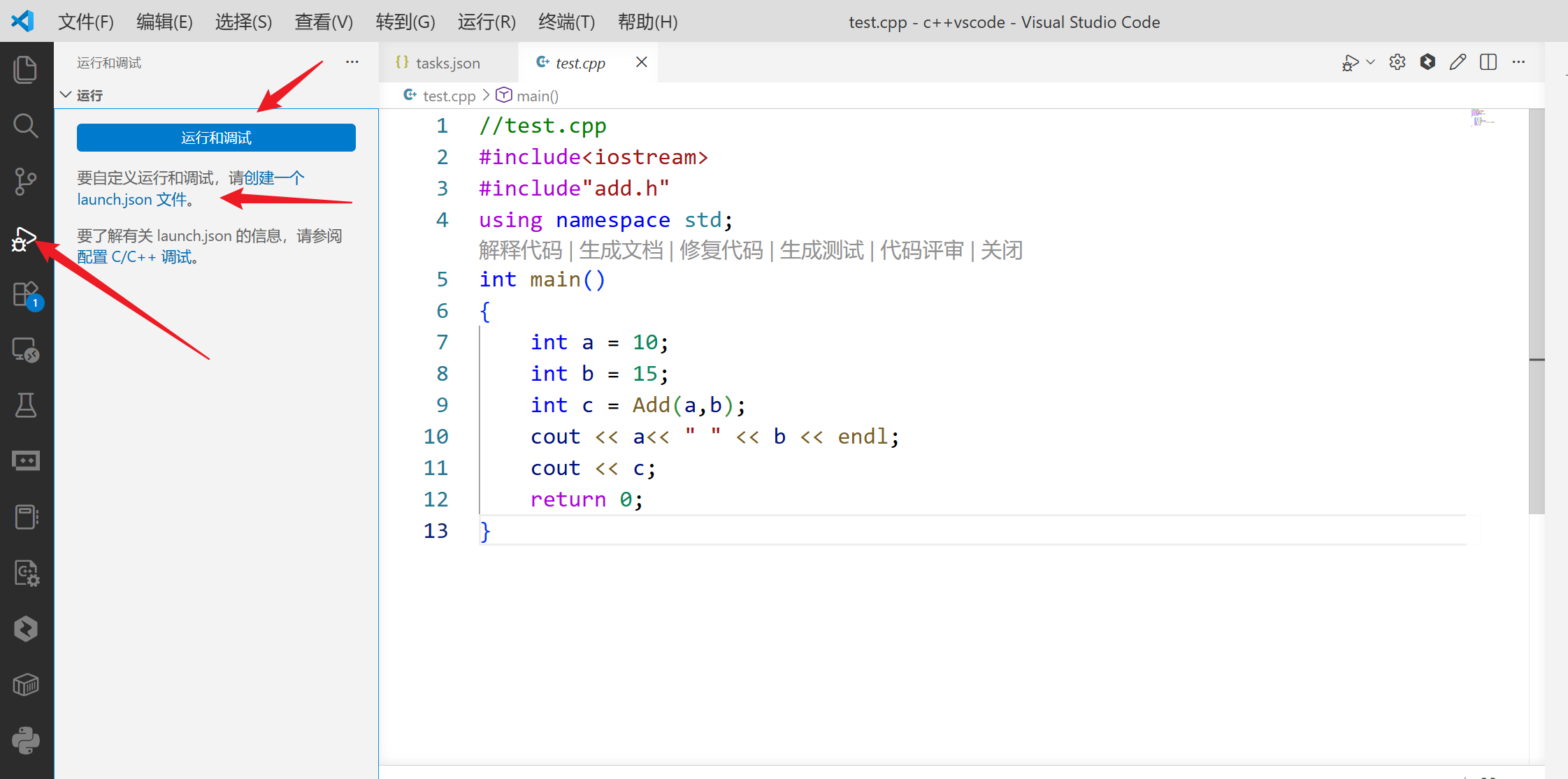Click the minimap code preview
The image size is (1568, 779).
(x=1483, y=117)
